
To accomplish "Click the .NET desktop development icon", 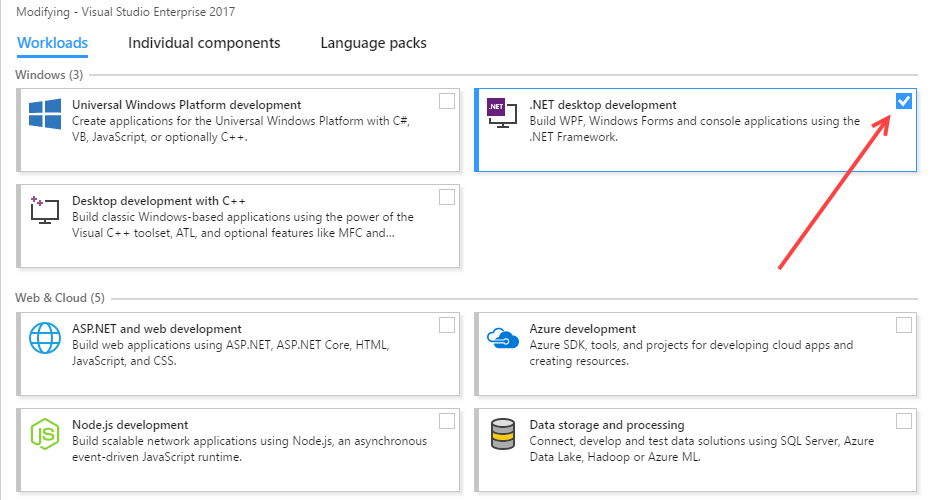I will pos(502,113).
